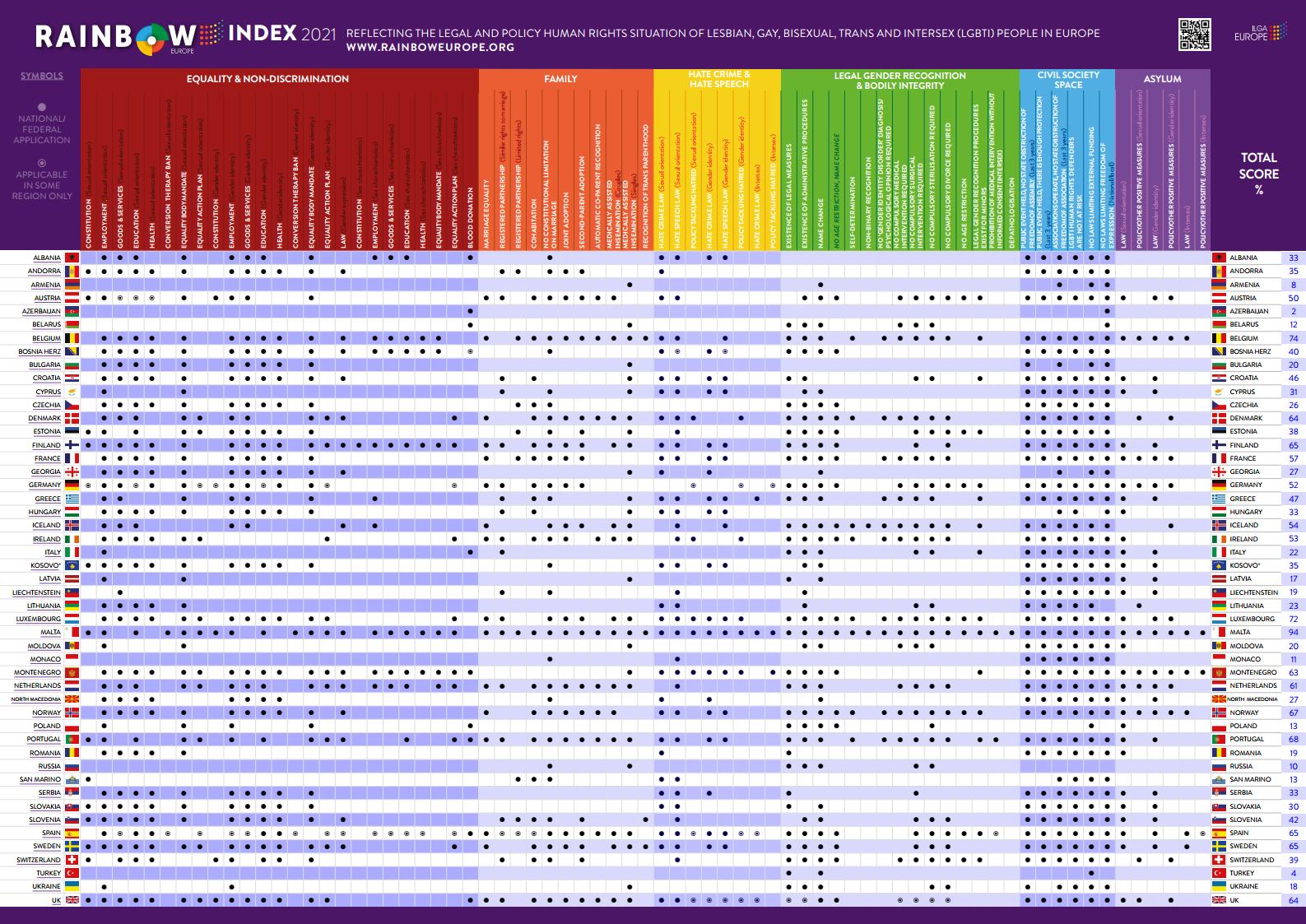Screen dimensions: 1306x924
Task: Click the Switzerland flag in the left country list
Action: pos(72,860)
